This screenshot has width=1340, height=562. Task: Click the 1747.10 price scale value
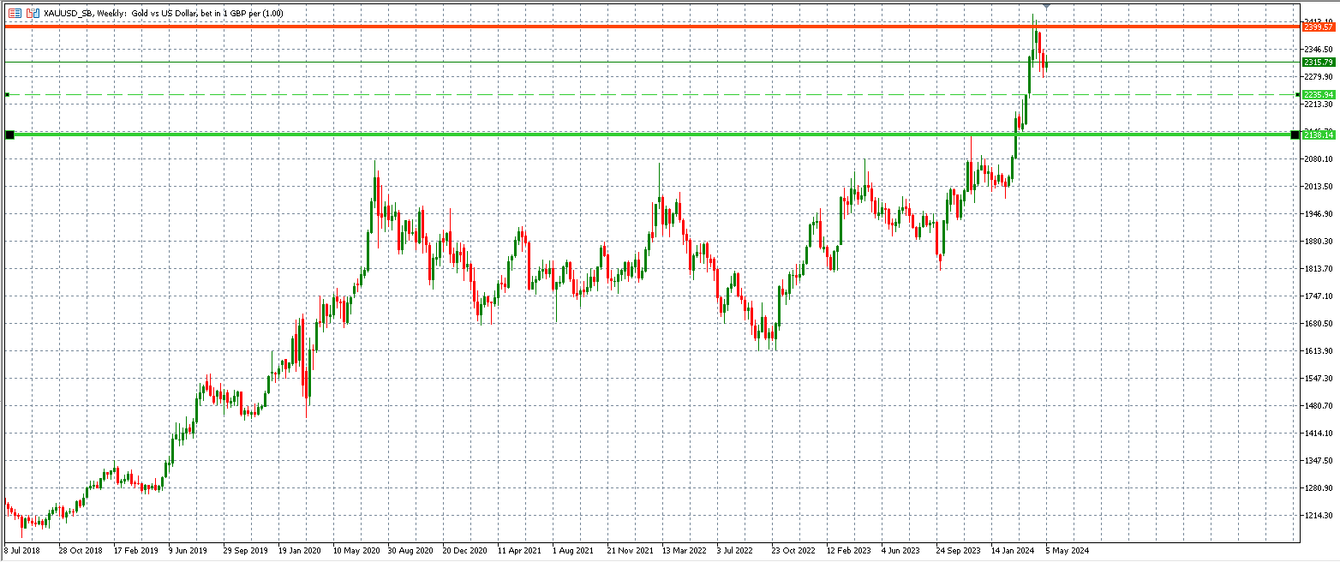[1319, 296]
